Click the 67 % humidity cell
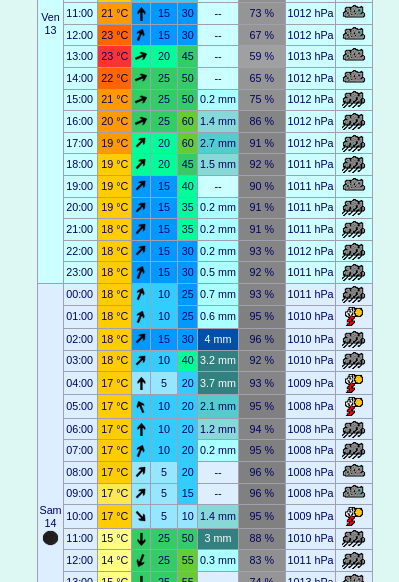Screen dimensions: 399x582 tap(262, 35)
